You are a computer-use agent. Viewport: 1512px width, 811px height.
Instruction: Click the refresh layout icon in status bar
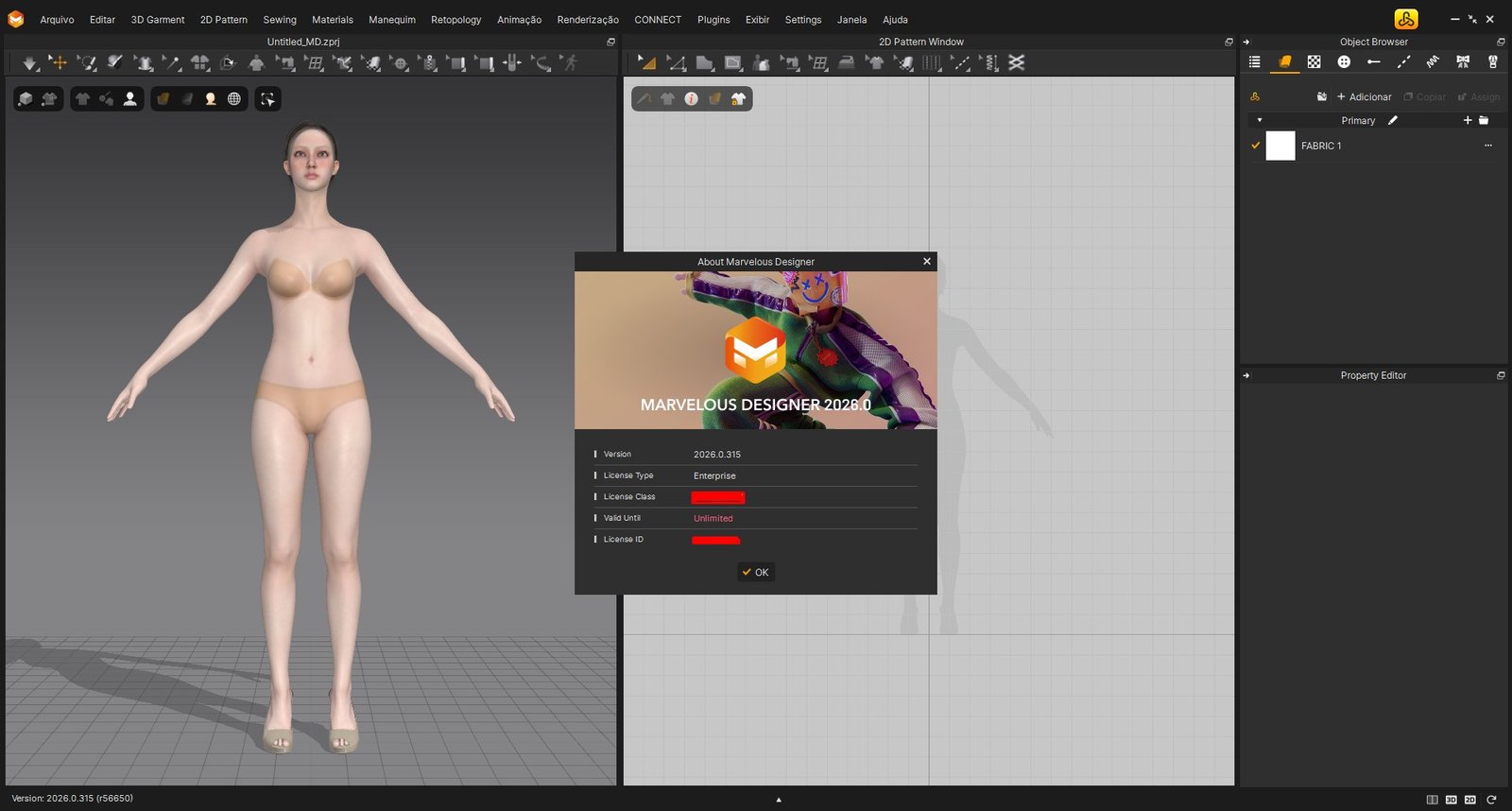coord(1491,800)
